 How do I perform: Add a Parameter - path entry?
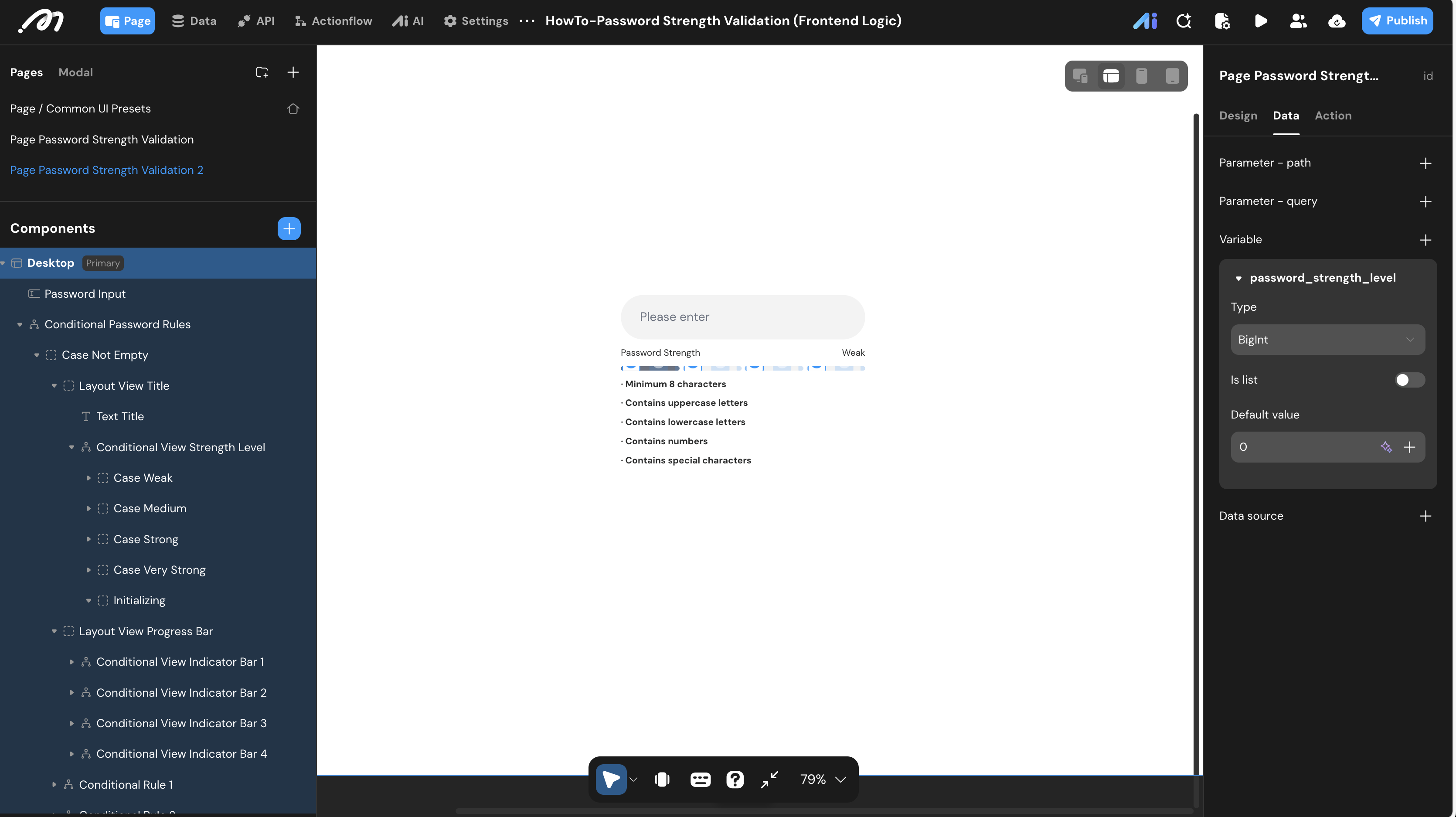(x=1425, y=163)
